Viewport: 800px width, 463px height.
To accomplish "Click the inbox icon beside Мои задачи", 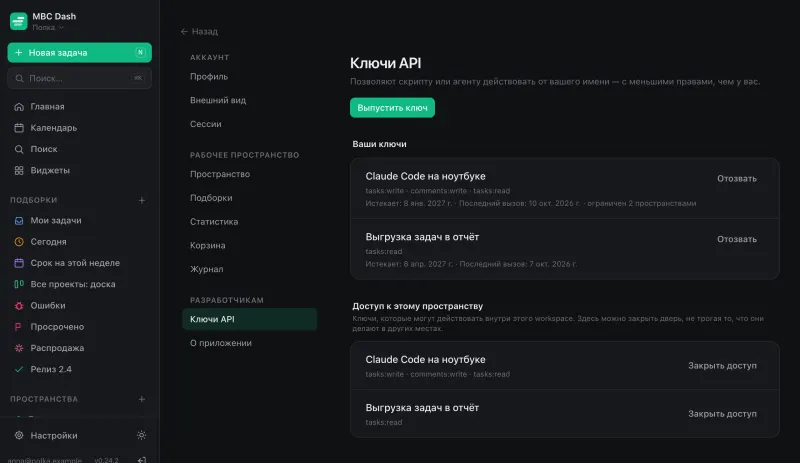I will [x=19, y=221].
